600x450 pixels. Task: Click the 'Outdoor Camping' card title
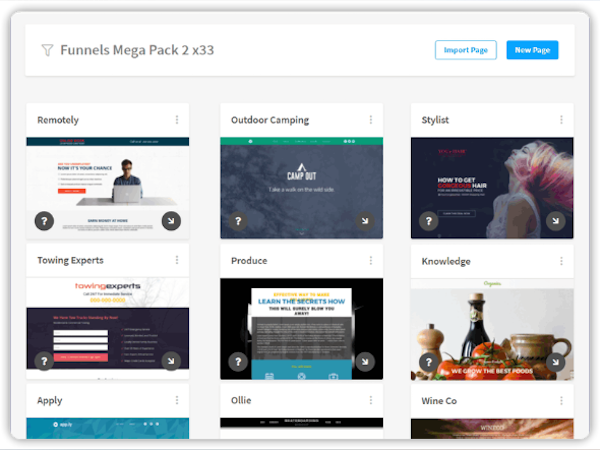270,120
